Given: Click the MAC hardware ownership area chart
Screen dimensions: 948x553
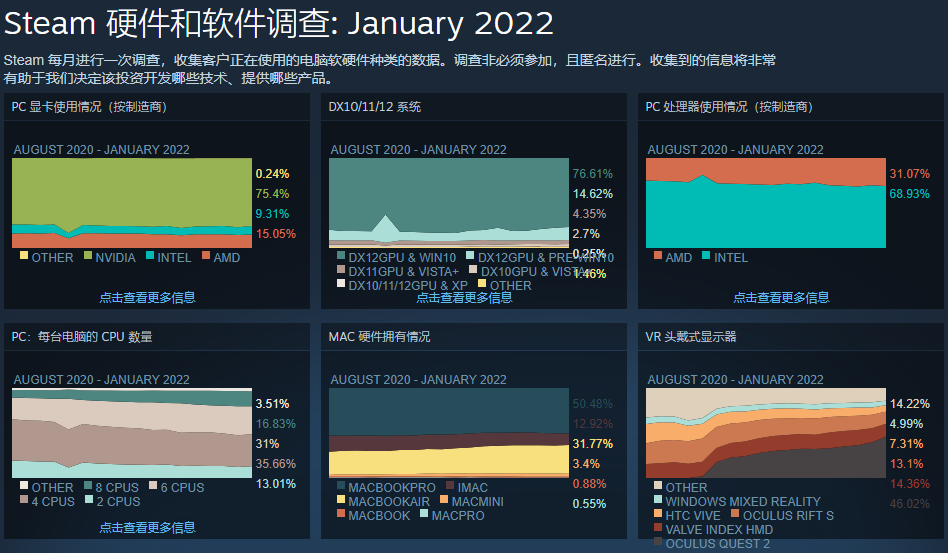Looking at the screenshot, I should (x=449, y=433).
